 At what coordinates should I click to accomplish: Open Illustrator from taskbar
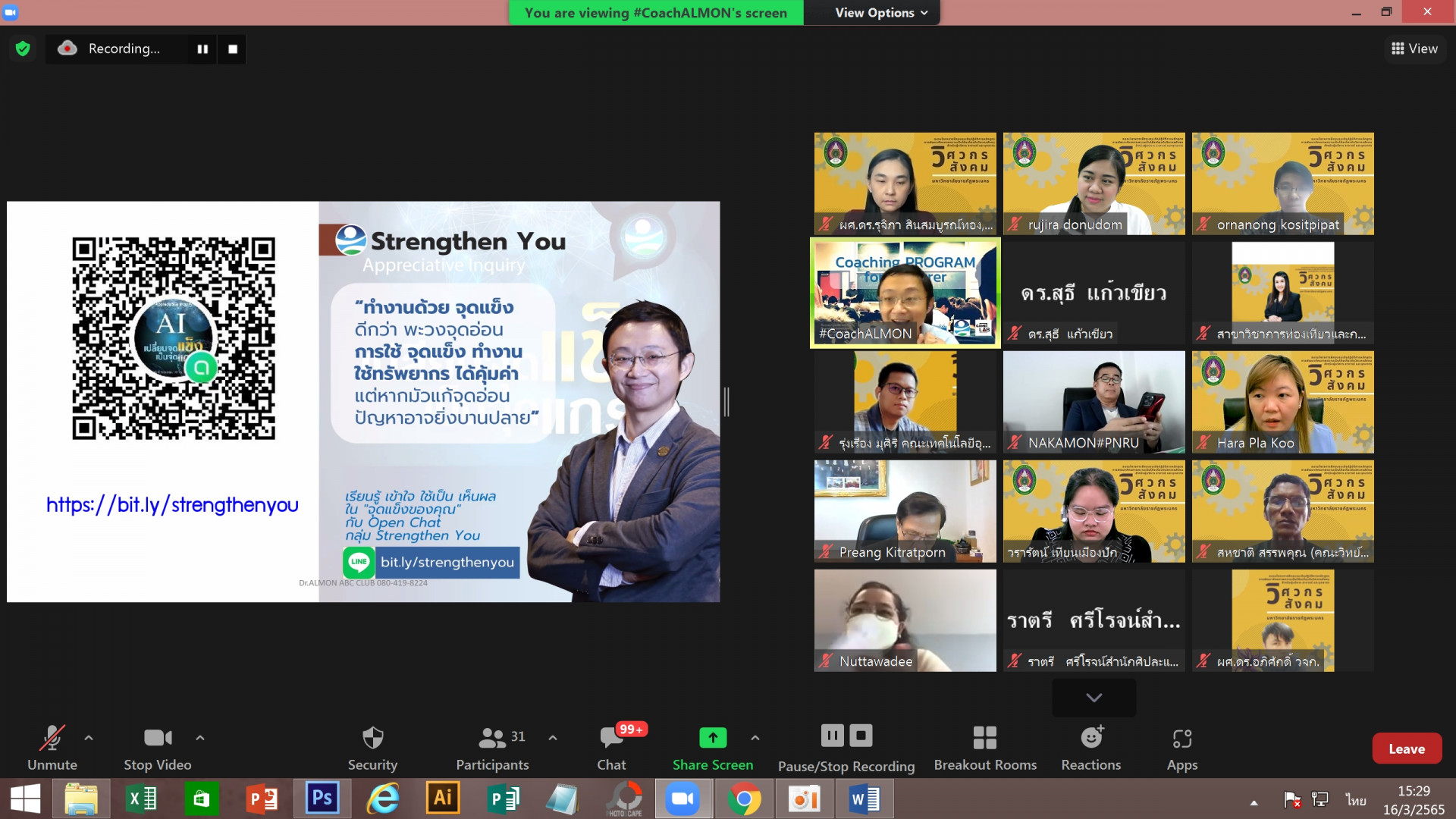click(442, 799)
